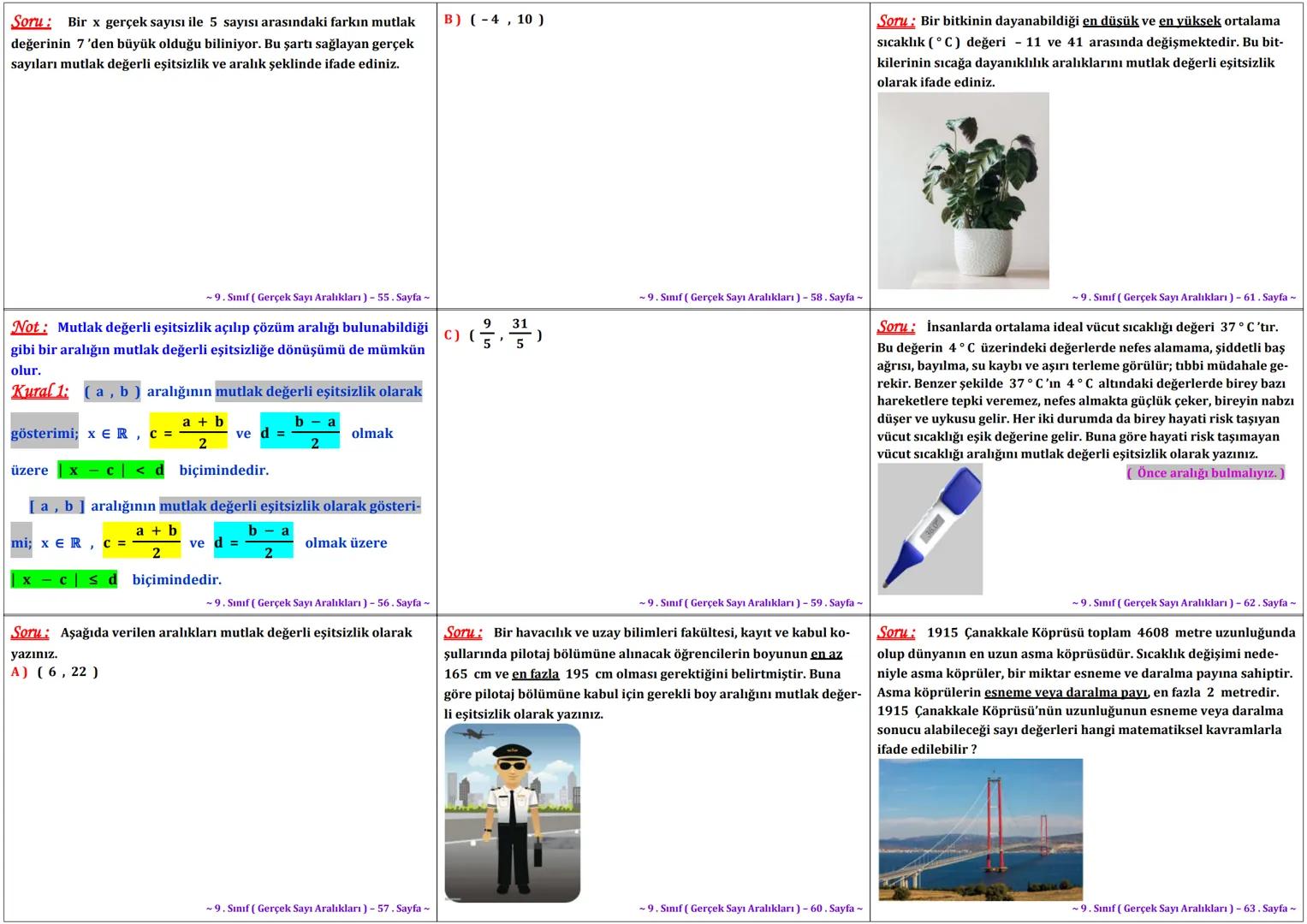The height and width of the screenshot is (924, 1307).
Task: Click the Soru heading about pilot height requirements
Action: (465, 633)
